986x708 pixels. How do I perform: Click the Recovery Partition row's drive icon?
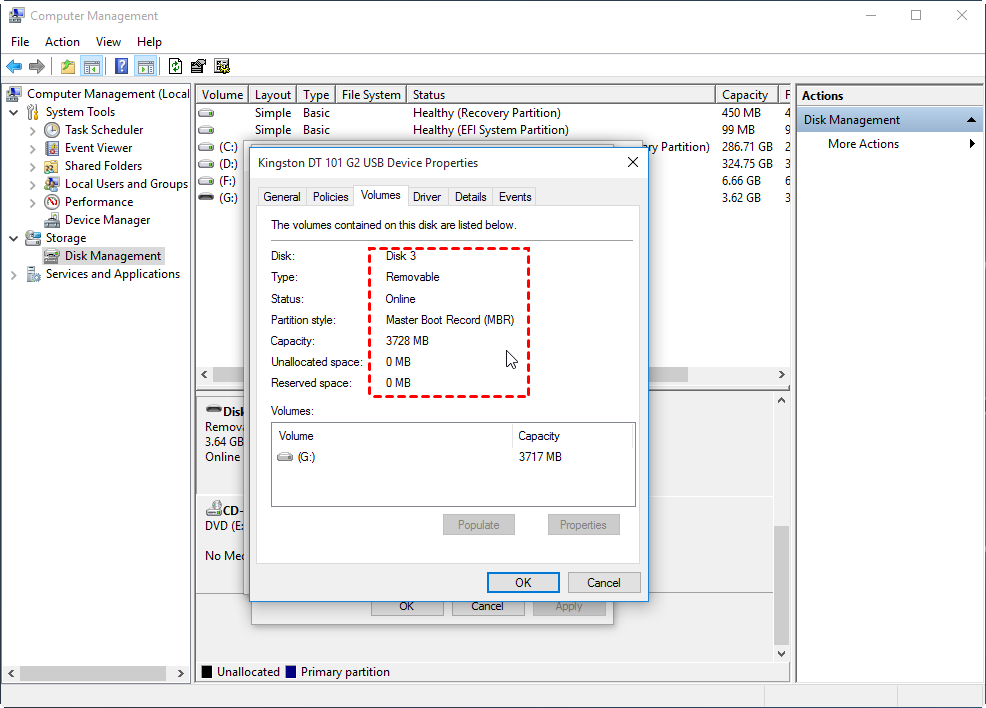pos(206,113)
